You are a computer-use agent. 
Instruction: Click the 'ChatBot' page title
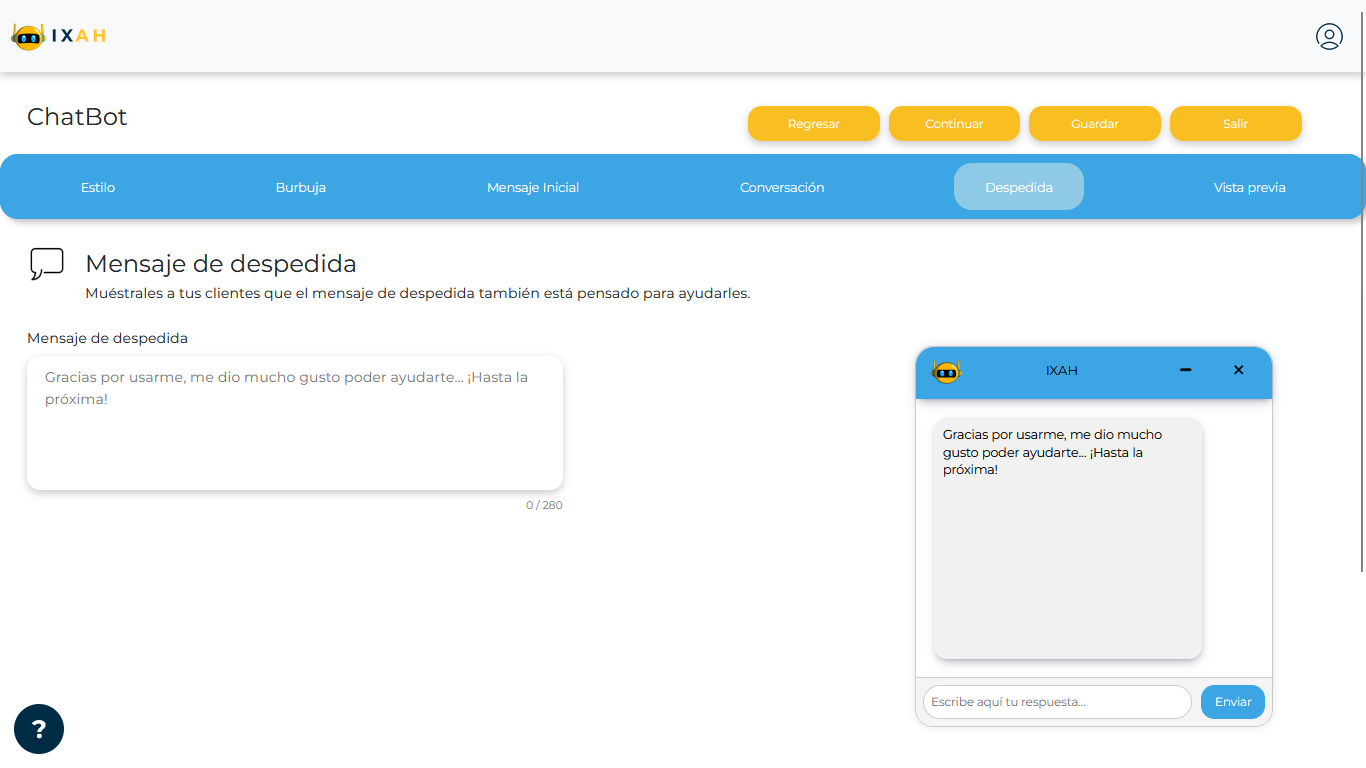[77, 117]
